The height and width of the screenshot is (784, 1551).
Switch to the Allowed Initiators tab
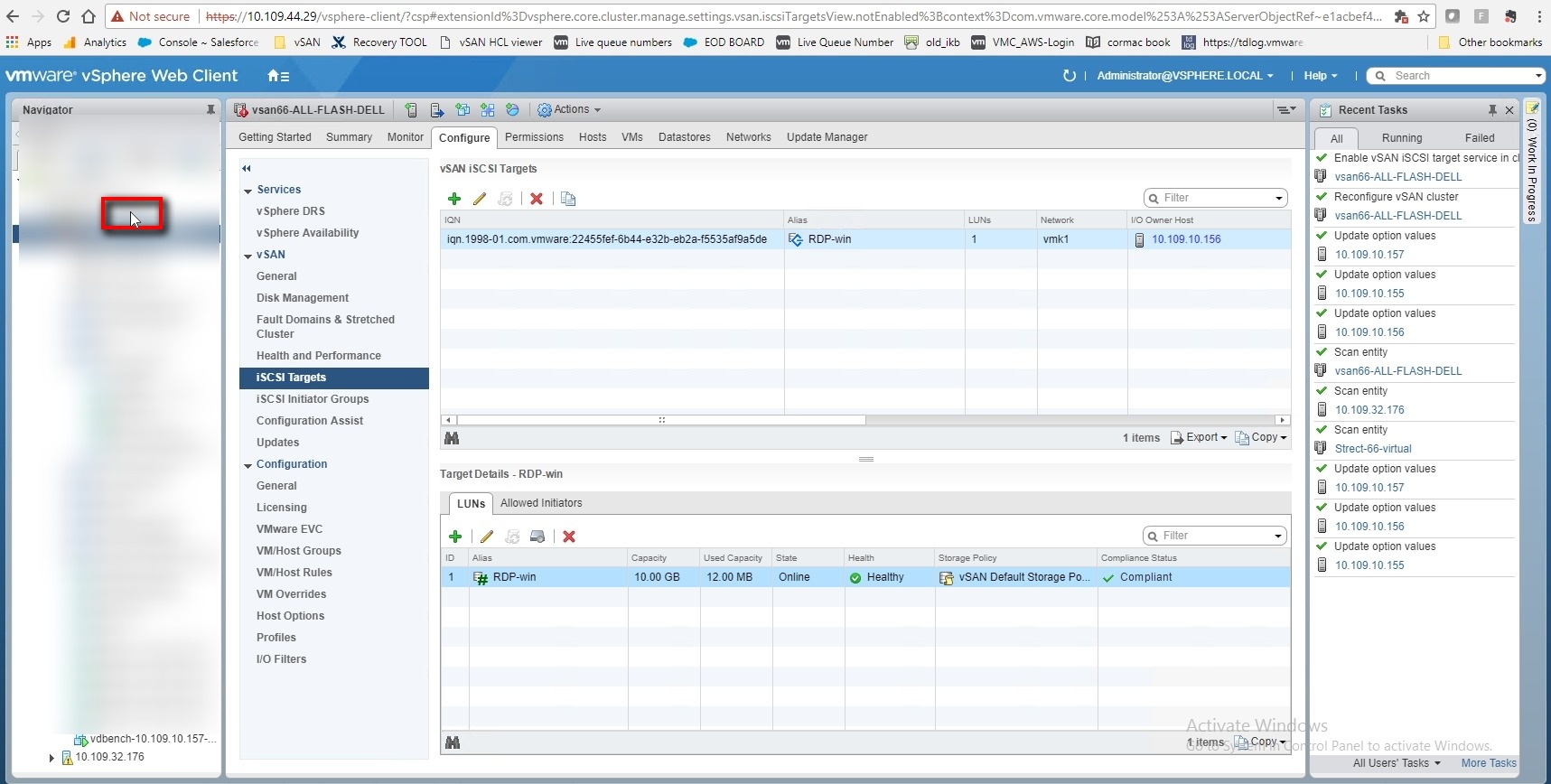click(x=541, y=503)
